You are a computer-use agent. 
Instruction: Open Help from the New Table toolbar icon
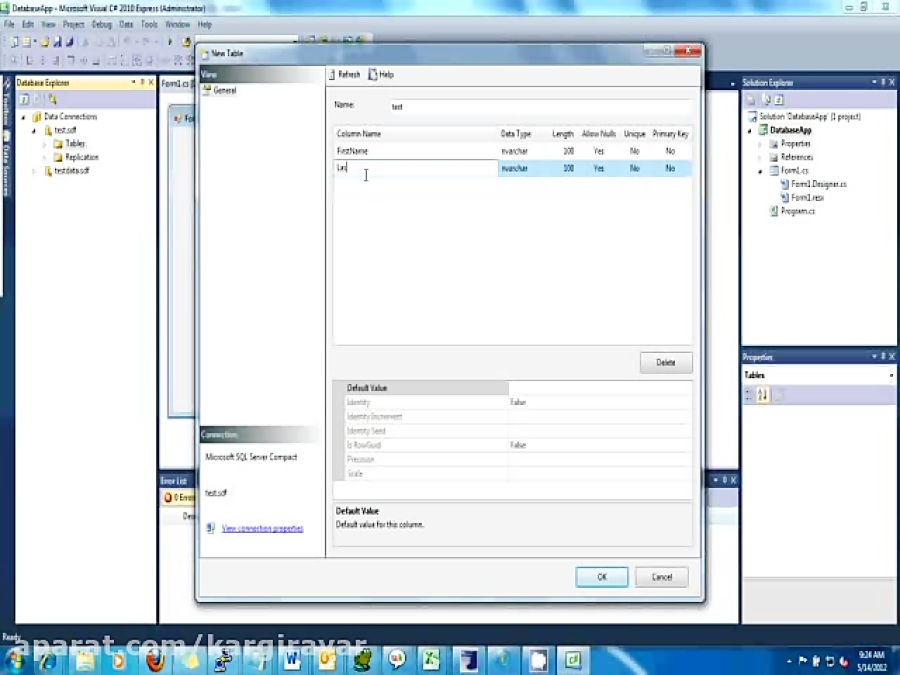[x=375, y=74]
